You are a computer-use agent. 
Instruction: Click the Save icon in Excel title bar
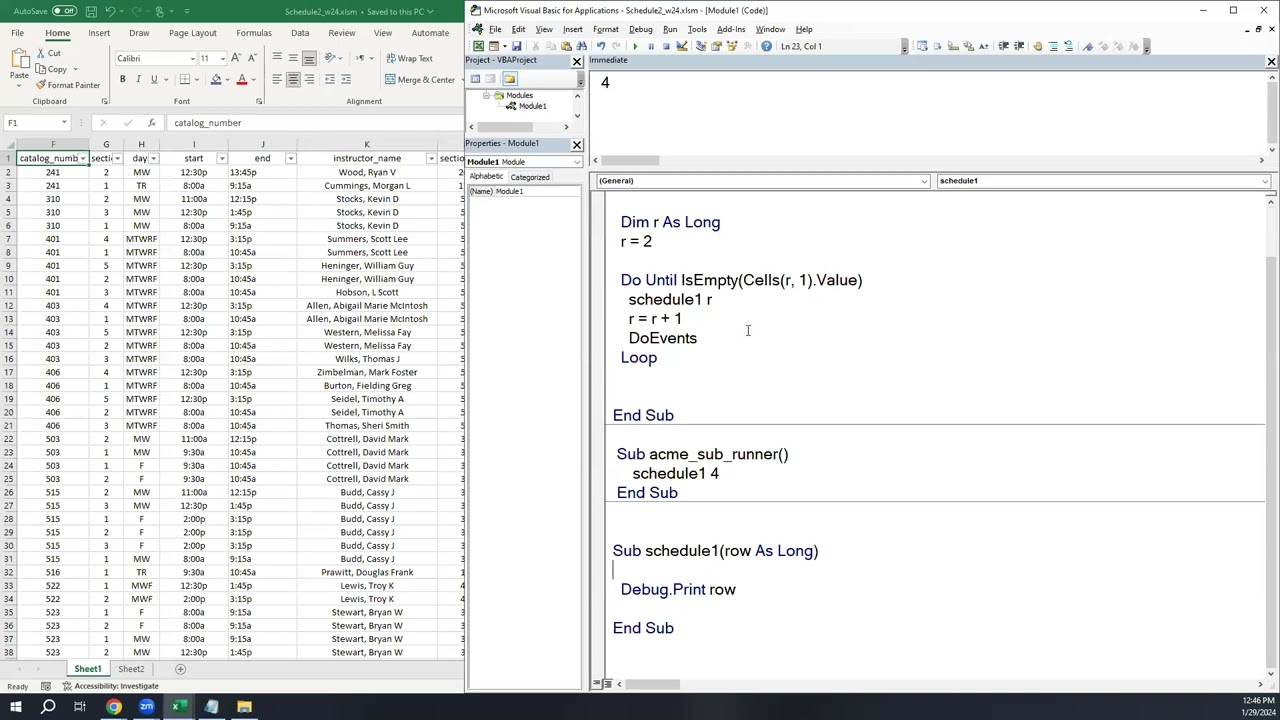pos(93,11)
